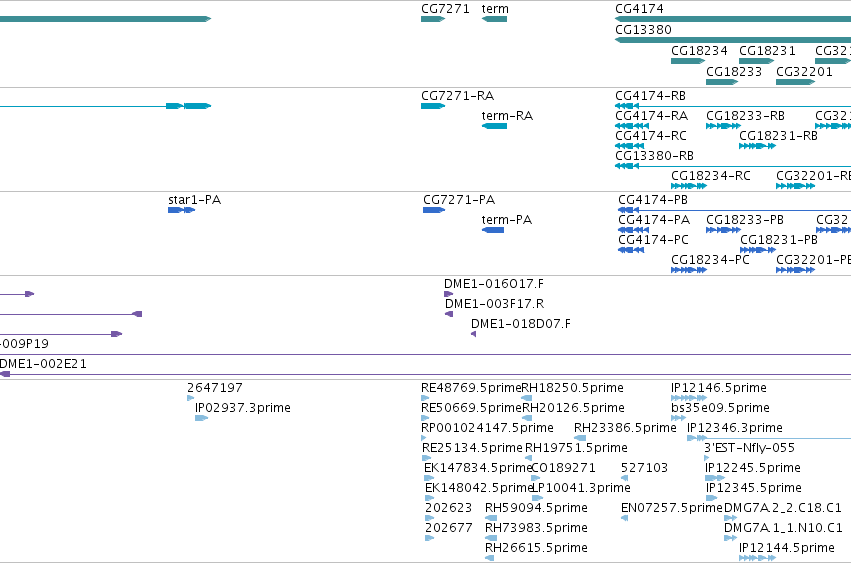The image size is (851, 563).
Task: Click protein CG4174-PC
Action: (631, 250)
